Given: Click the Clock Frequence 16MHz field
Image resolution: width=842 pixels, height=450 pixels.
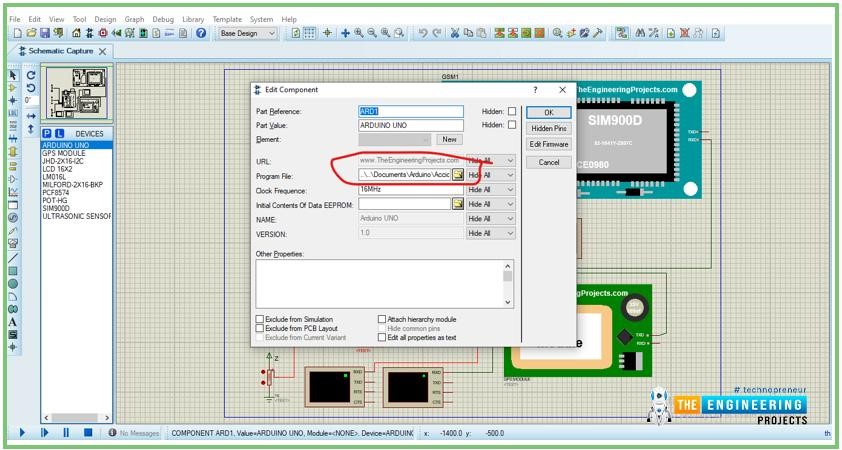Looking at the screenshot, I should 411,190.
